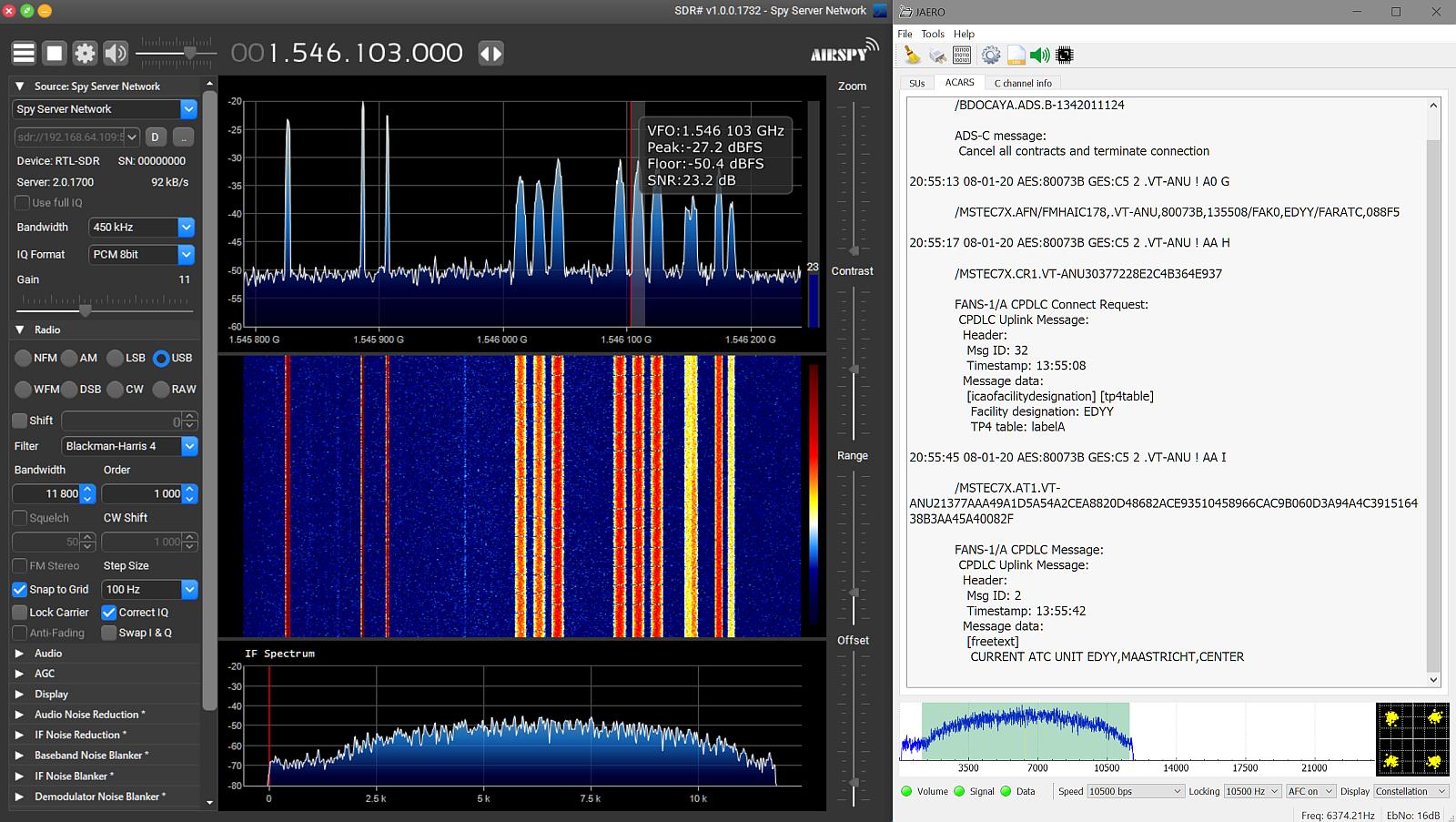Screen dimensions: 1456x822
Task: Open the JAERO File menu
Action: coord(905,34)
